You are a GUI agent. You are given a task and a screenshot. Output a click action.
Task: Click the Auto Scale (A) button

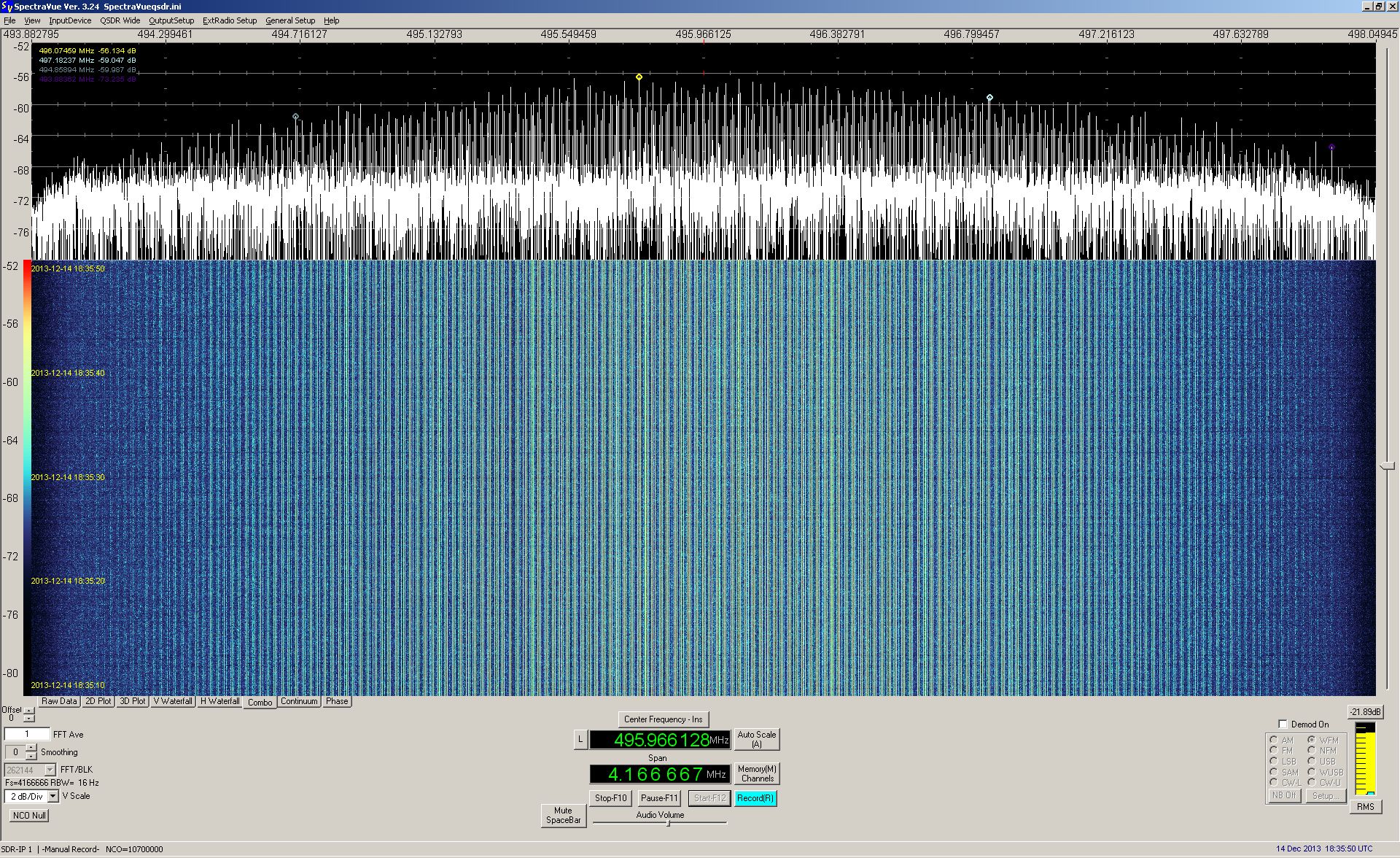[x=756, y=739]
